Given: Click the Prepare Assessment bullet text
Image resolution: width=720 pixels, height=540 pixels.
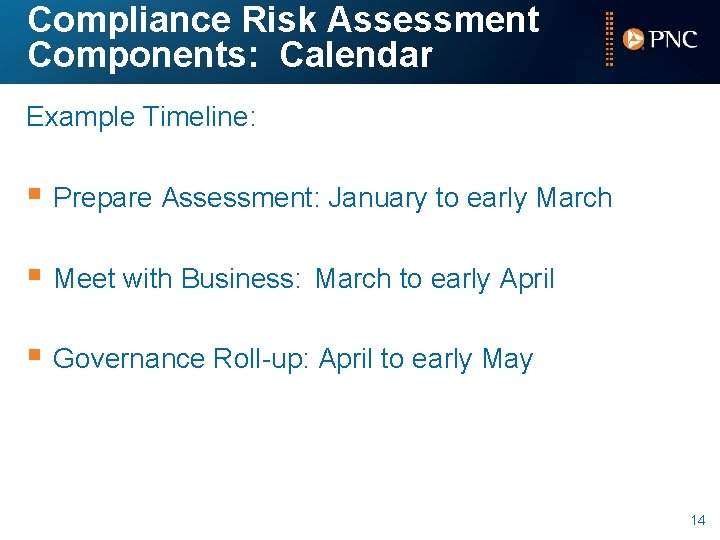Looking at the screenshot, I should click(186, 198).
